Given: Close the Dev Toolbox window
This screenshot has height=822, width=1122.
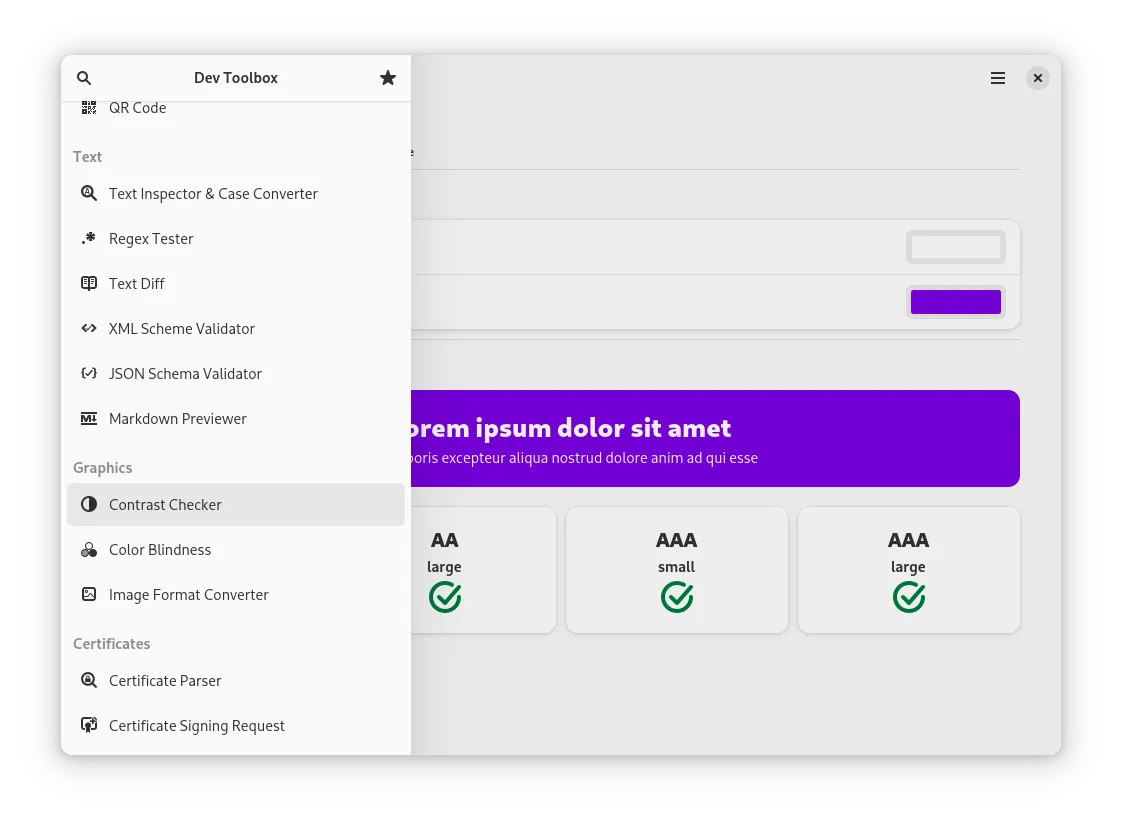Looking at the screenshot, I should [x=1038, y=78].
